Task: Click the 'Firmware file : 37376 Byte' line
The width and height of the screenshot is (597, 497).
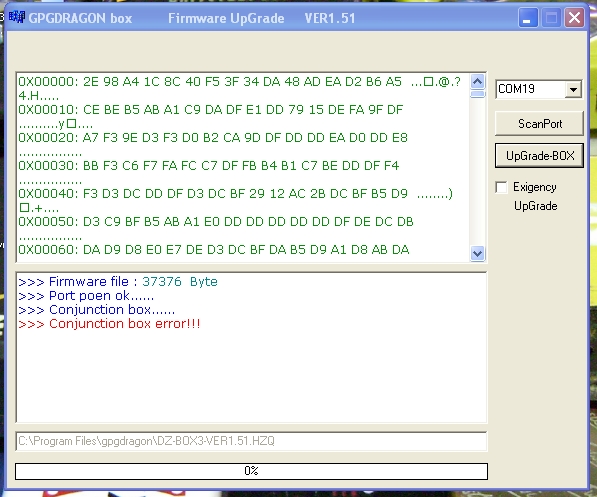Action: coord(118,282)
